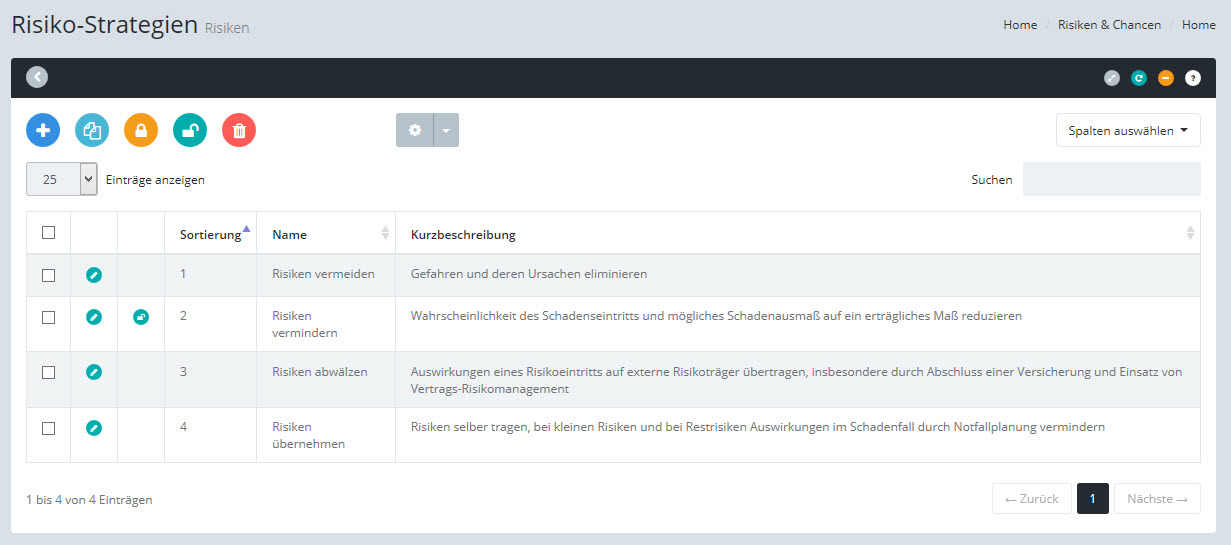Open the 'Spalten auswählen' dropdown
This screenshot has height=545, width=1231.
pyautogui.click(x=1128, y=130)
